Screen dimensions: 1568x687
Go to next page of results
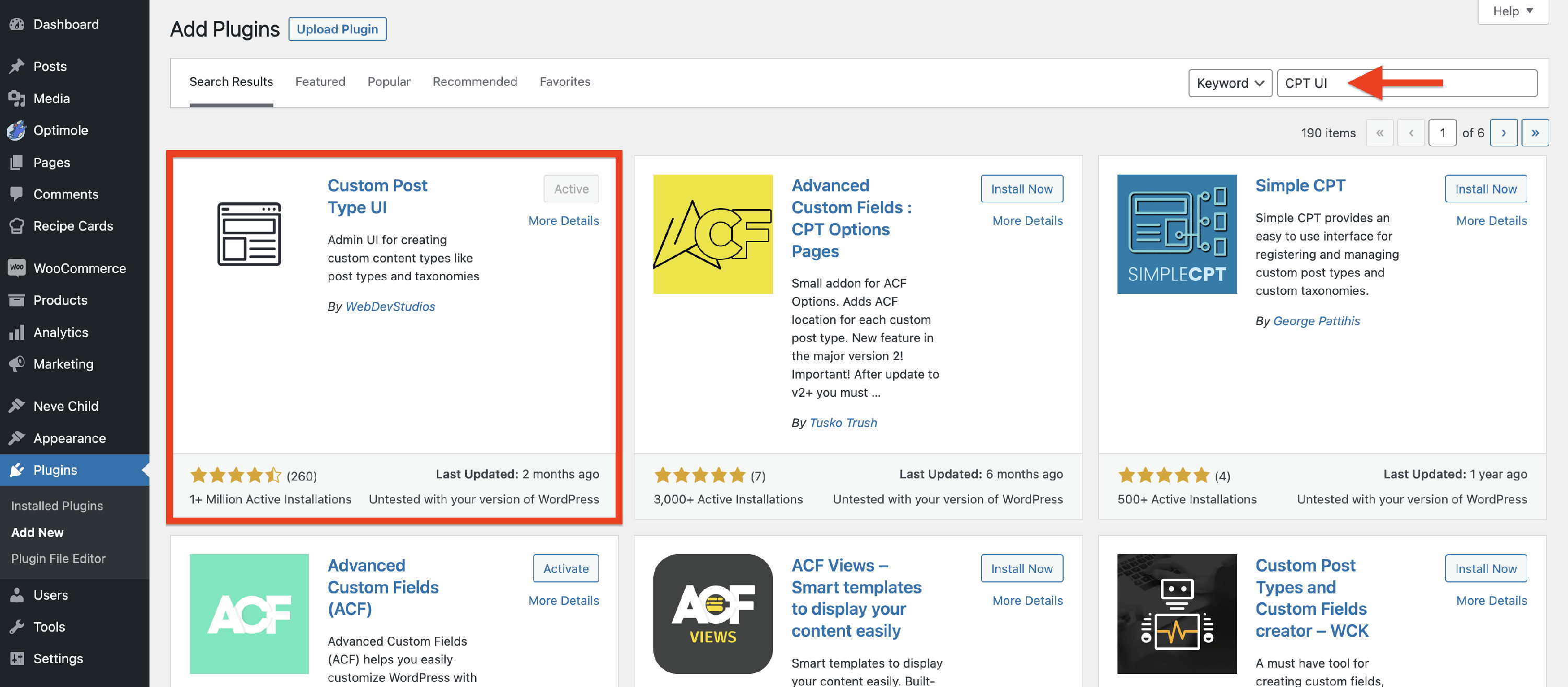click(x=1504, y=133)
